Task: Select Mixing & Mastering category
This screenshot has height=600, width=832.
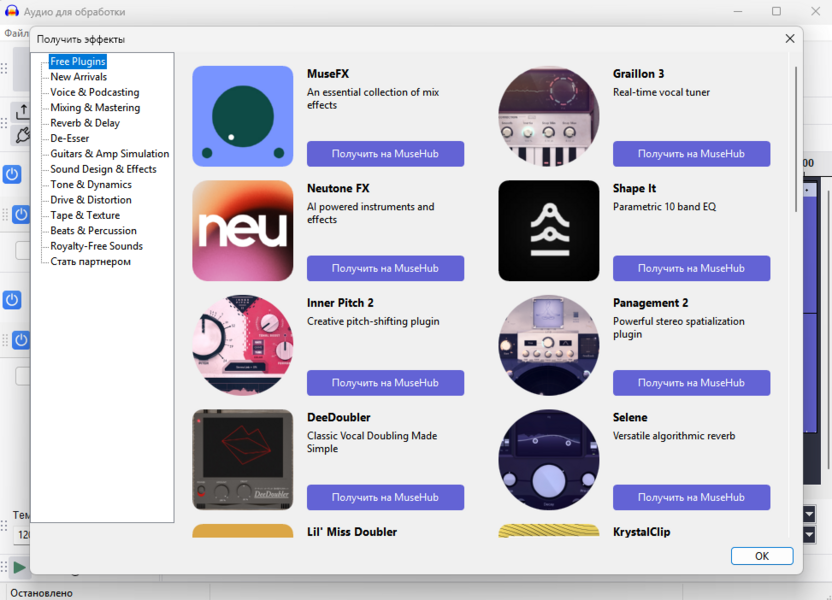Action: [x=95, y=108]
